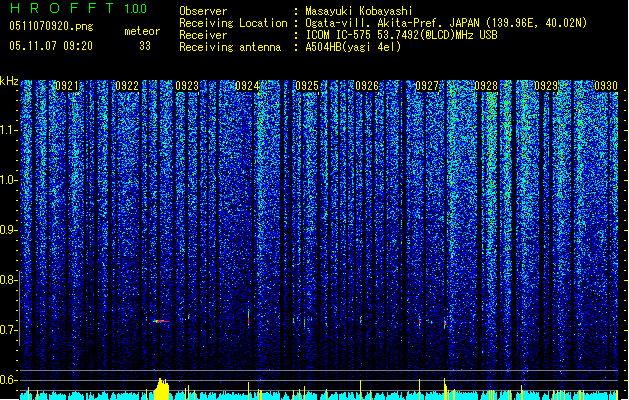The width and height of the screenshot is (629, 400).
Task: Click the 0929 time marker
Action: [x=546, y=86]
